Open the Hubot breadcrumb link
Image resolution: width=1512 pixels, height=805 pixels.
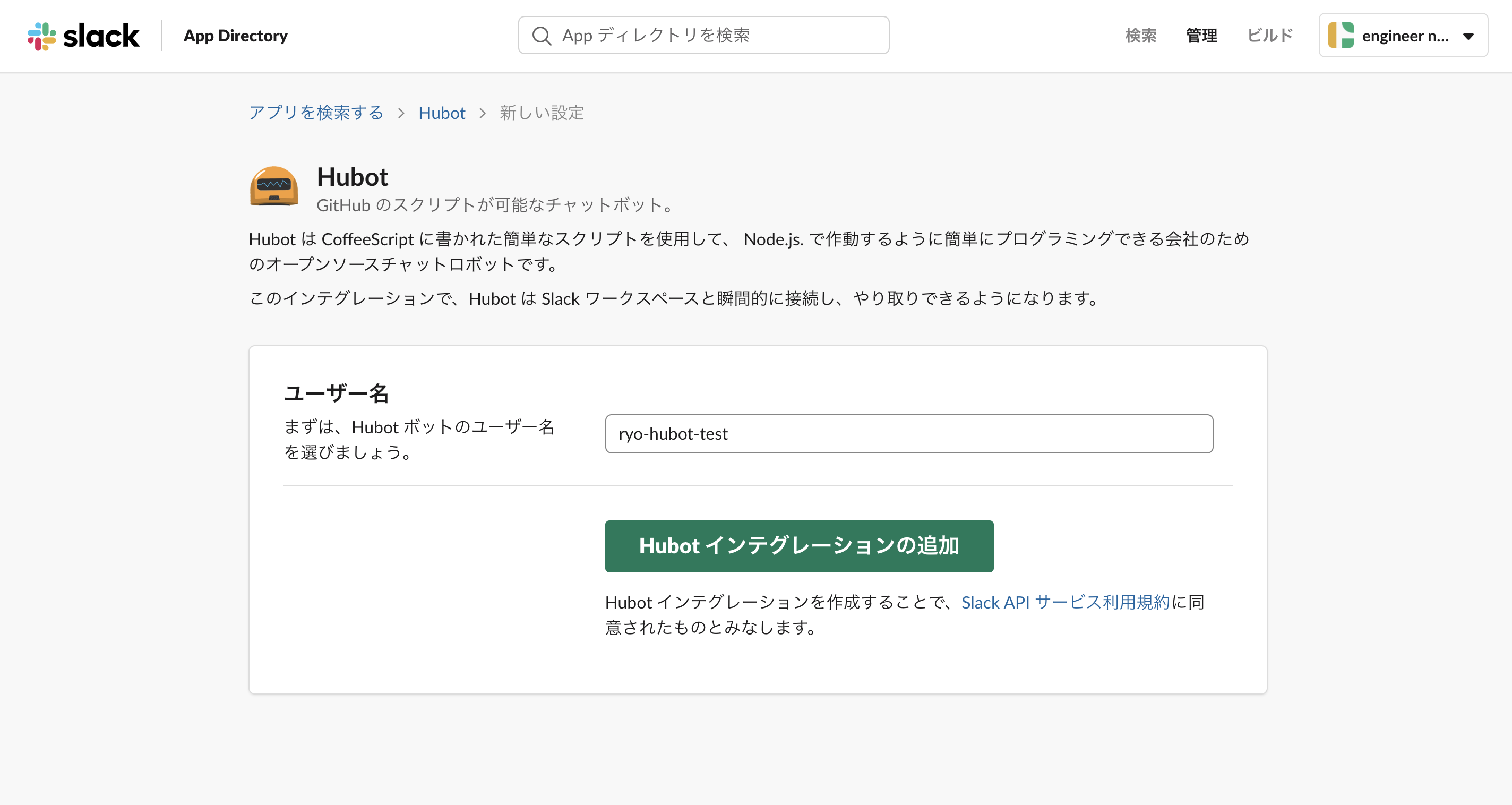pos(442,113)
